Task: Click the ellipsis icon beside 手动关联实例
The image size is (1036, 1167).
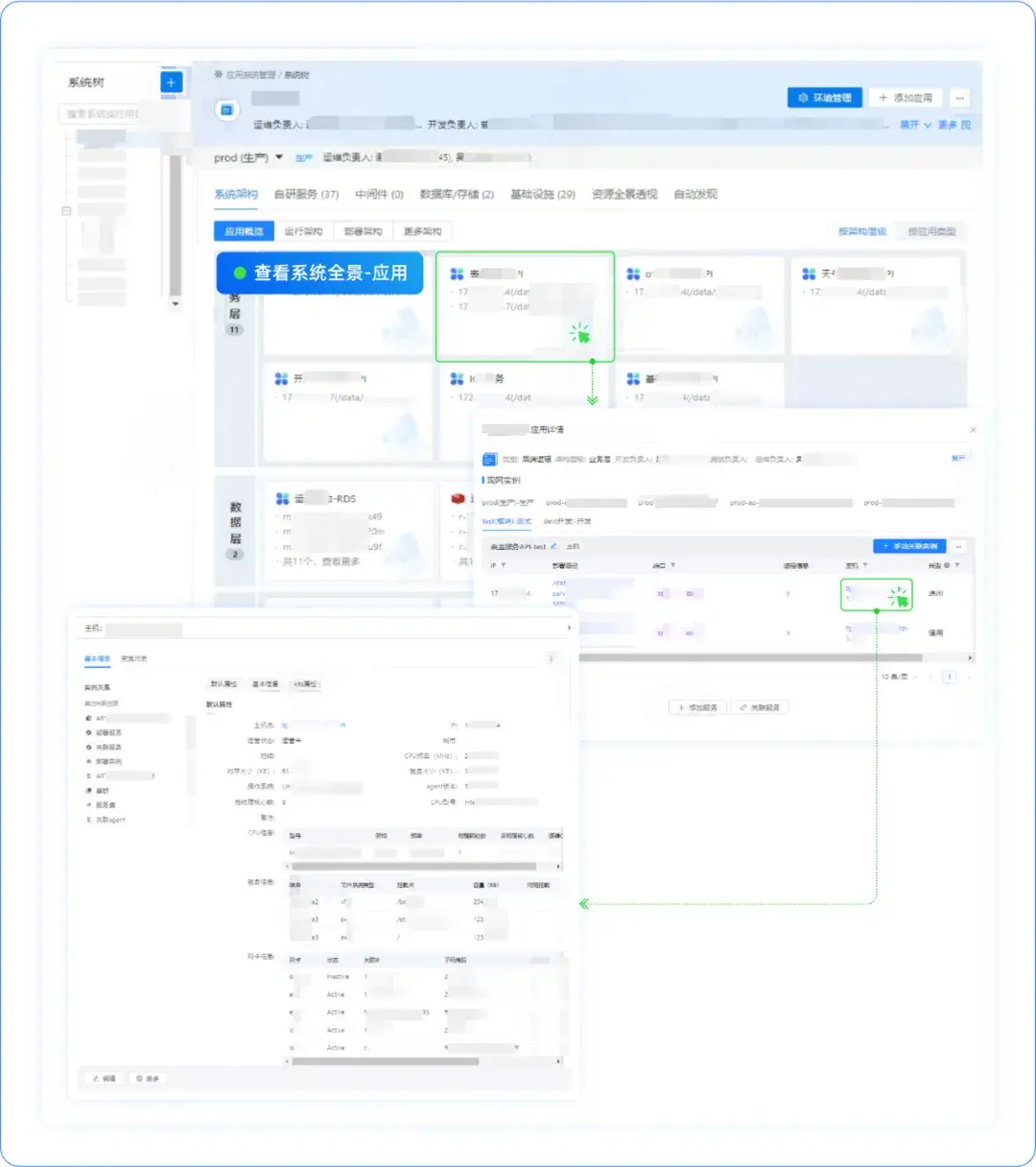Action: [959, 546]
